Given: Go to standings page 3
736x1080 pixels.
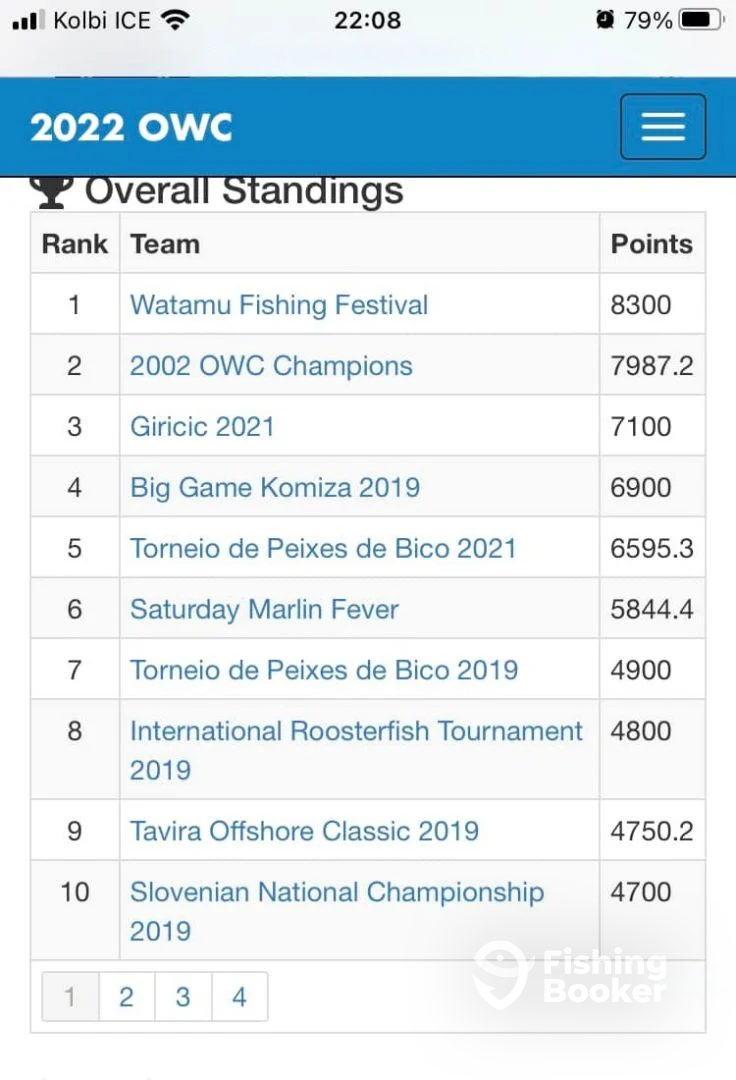Looking at the screenshot, I should tap(183, 997).
